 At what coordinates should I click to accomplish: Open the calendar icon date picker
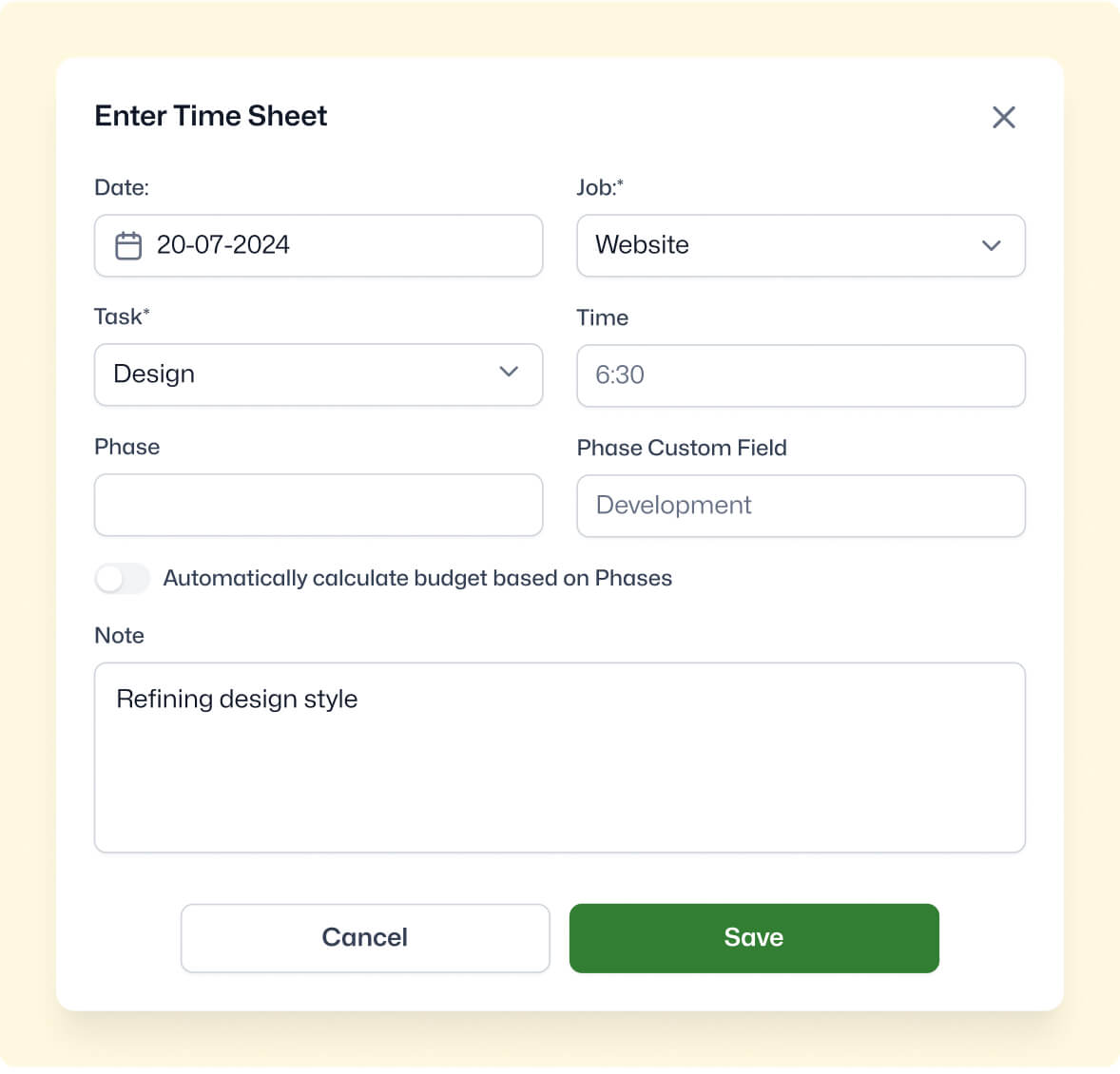click(x=128, y=245)
